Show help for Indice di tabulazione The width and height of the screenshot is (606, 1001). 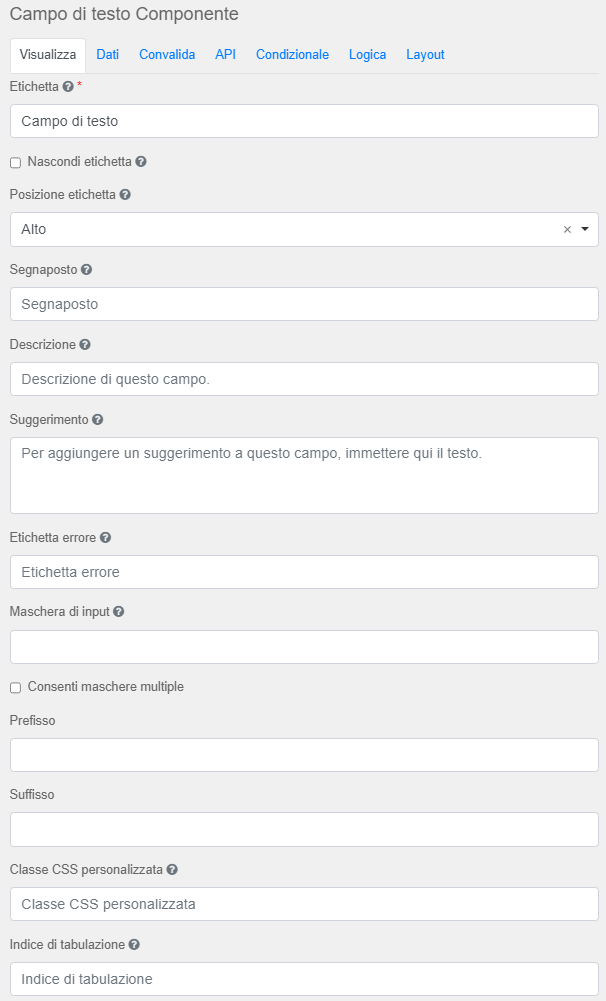[134, 944]
